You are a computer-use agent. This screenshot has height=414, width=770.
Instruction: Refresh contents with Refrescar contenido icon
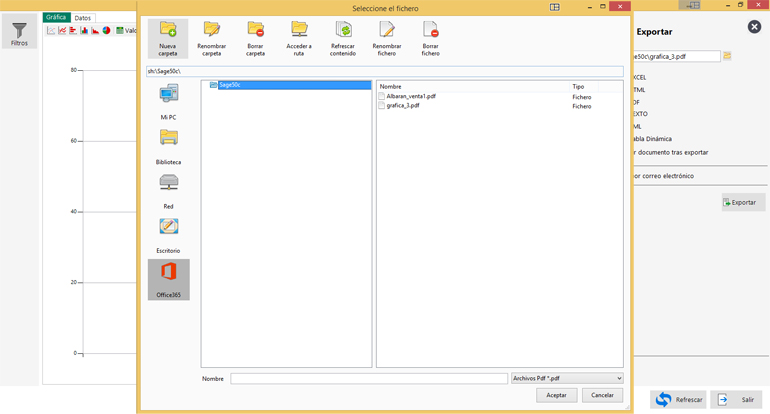(343, 31)
